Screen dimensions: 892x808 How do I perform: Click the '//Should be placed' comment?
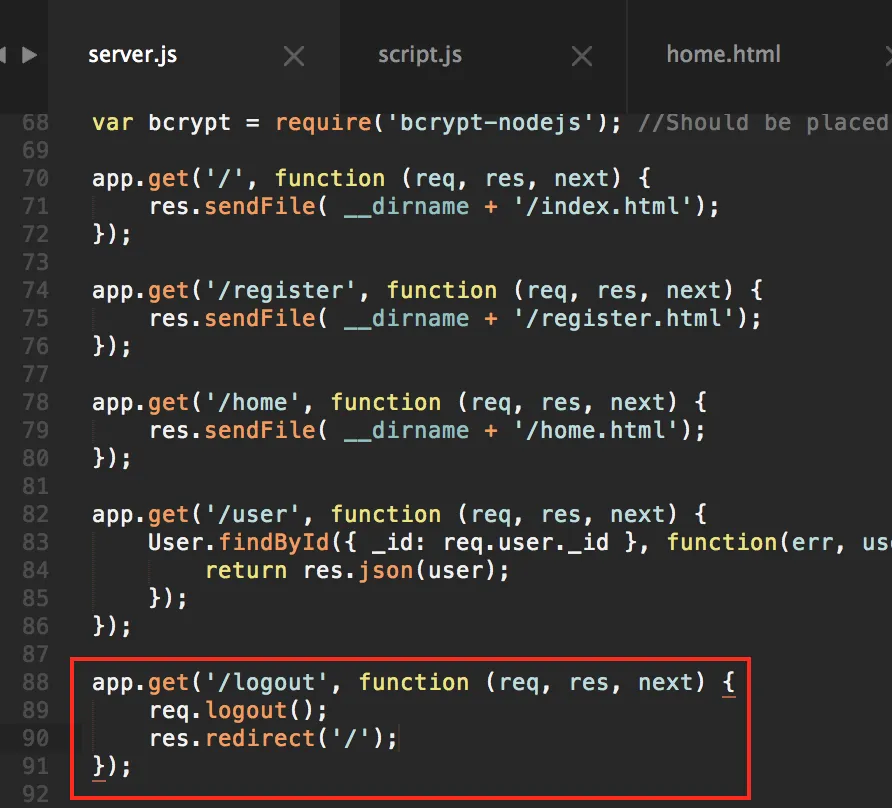pyautogui.click(x=764, y=123)
